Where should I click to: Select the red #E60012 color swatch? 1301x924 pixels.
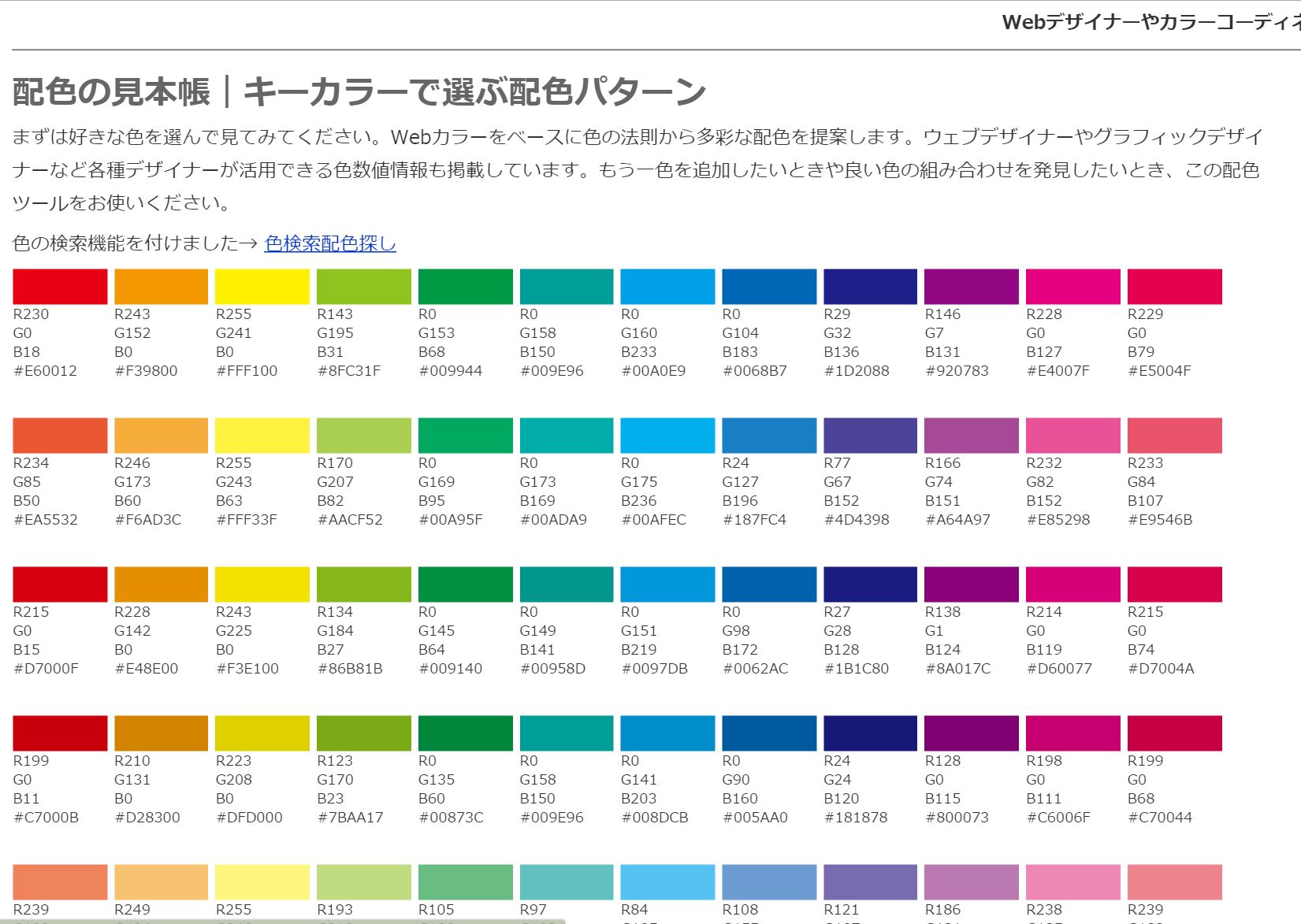click(60, 287)
